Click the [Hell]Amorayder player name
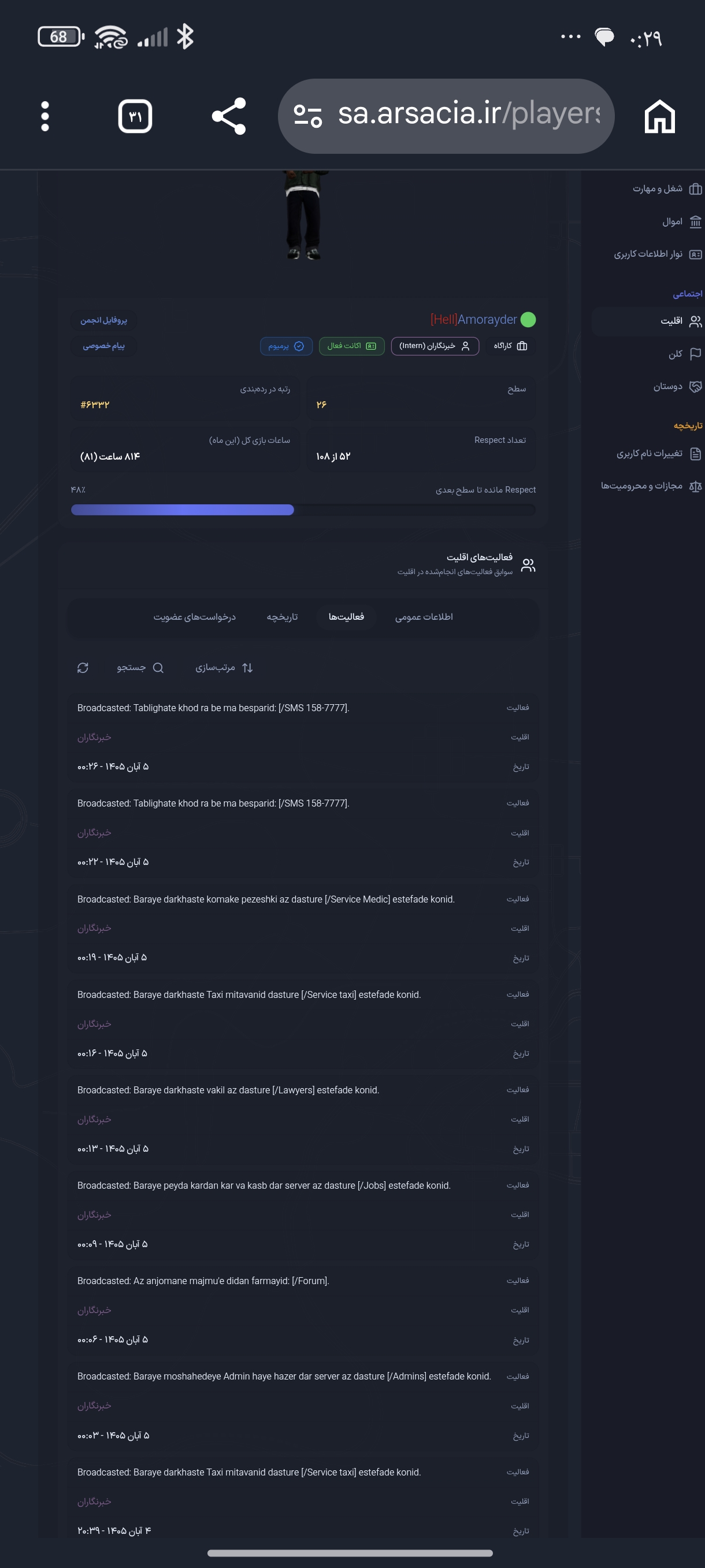The image size is (705, 1568). [473, 320]
